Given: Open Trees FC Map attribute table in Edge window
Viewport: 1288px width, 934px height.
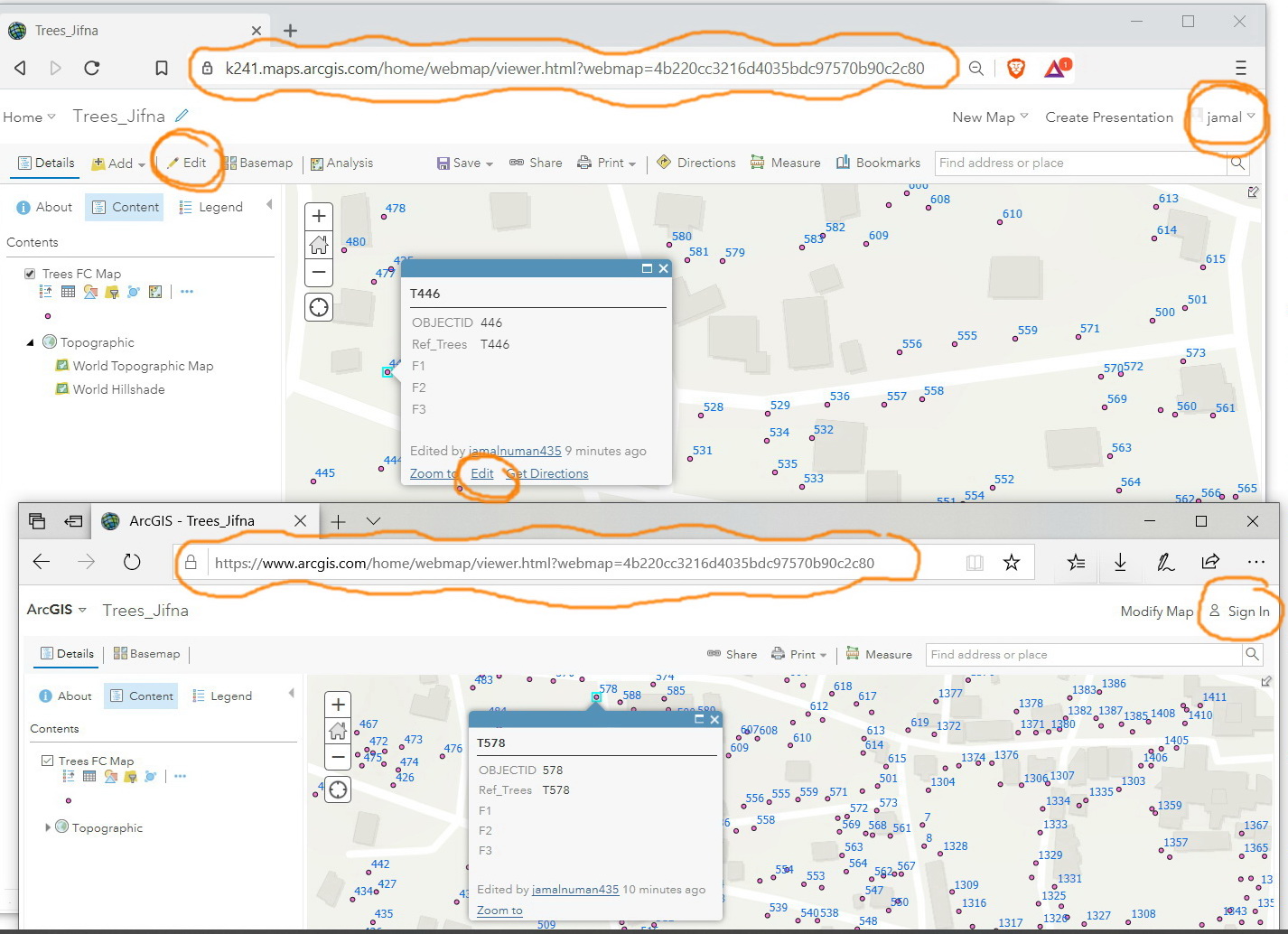Looking at the screenshot, I should [x=89, y=776].
